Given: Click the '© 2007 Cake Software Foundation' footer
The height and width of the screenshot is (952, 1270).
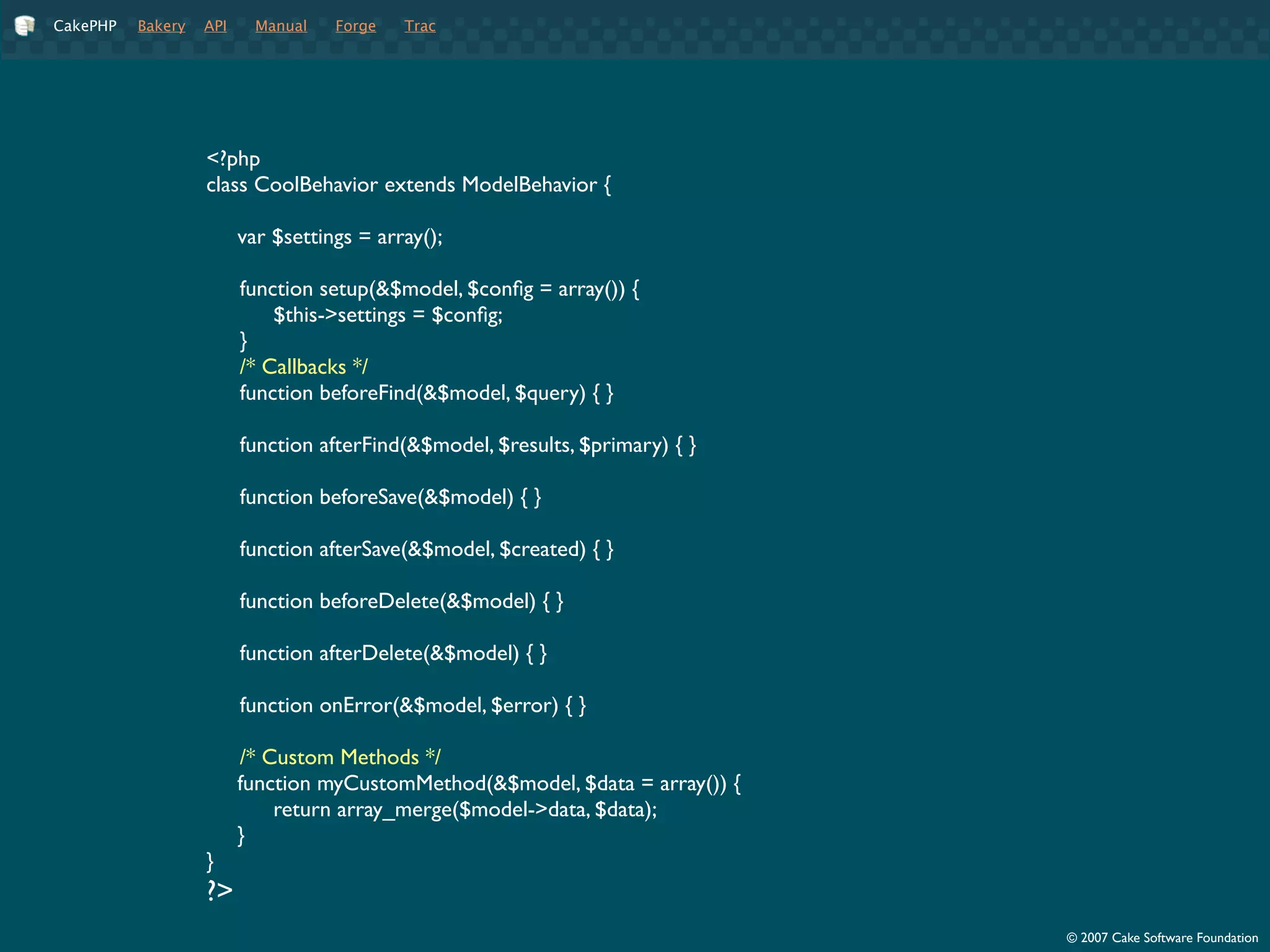Looking at the screenshot, I should [x=1162, y=938].
